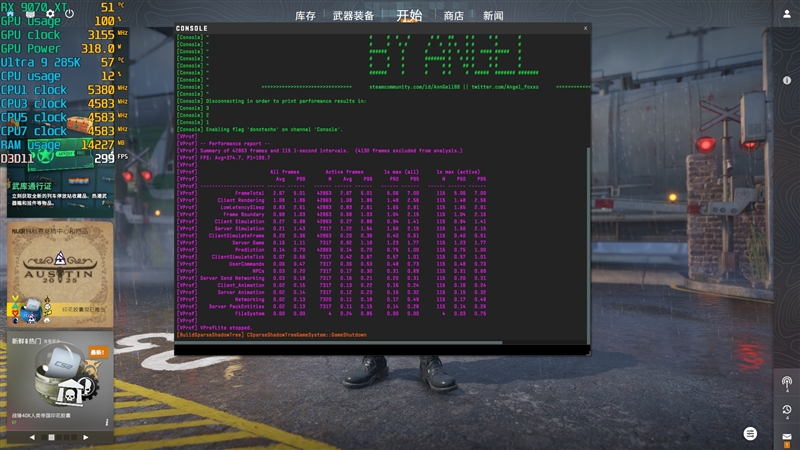The image size is (800, 450).
Task: Click the Server Animation row label
Action: (241, 292)
